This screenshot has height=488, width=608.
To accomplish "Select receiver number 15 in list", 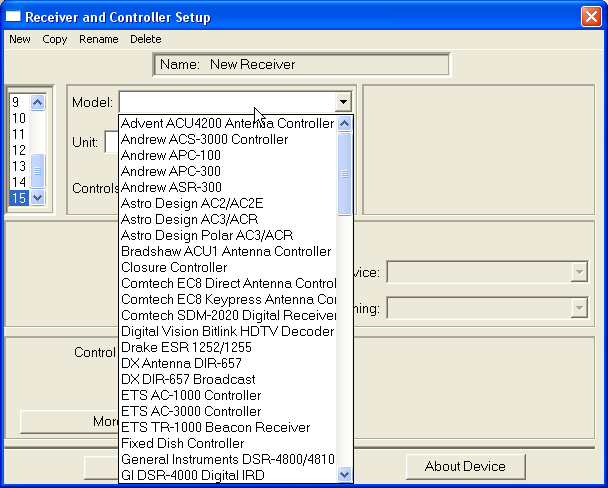I will pyautogui.click(x=18, y=198).
